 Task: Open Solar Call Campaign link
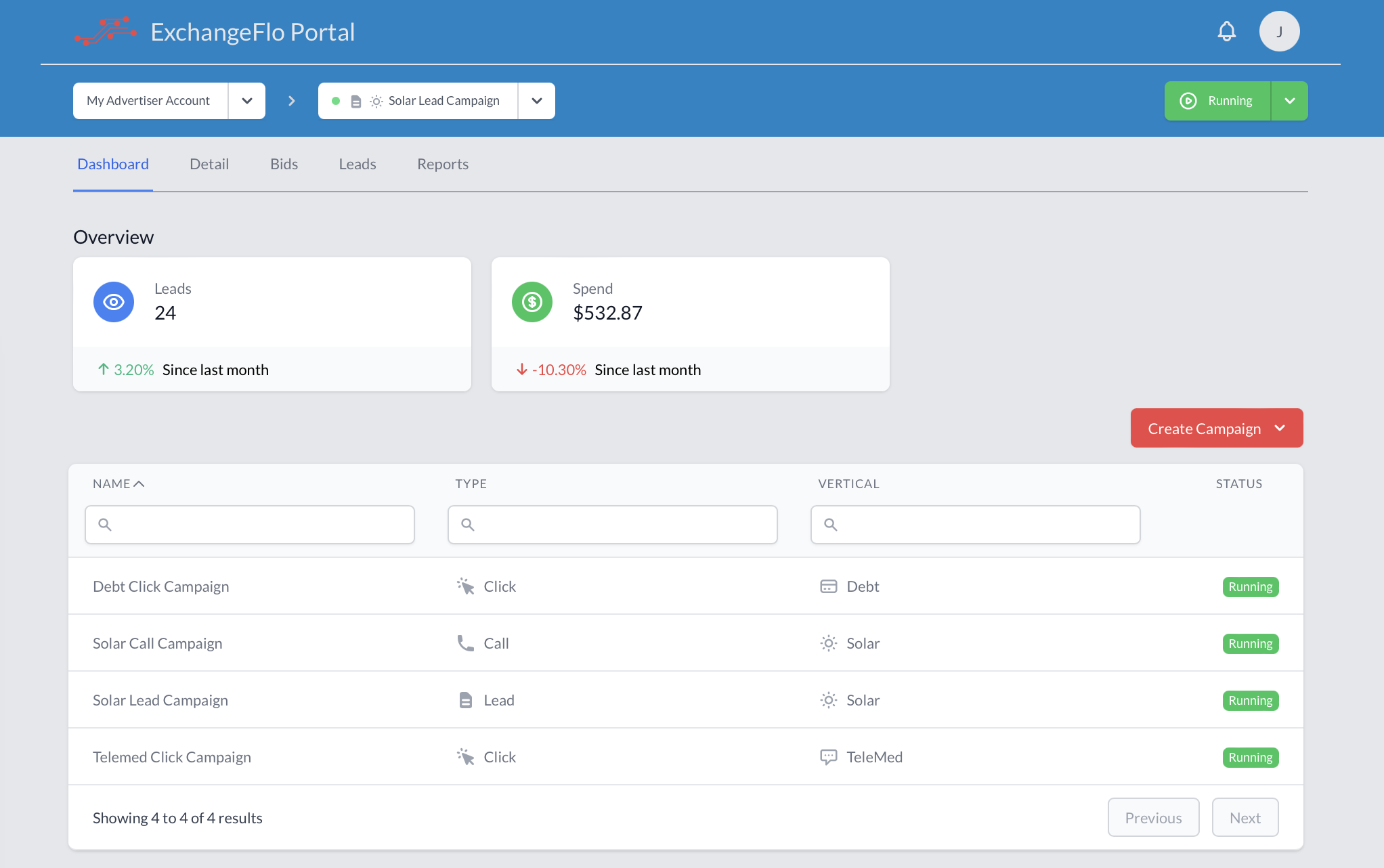(157, 643)
